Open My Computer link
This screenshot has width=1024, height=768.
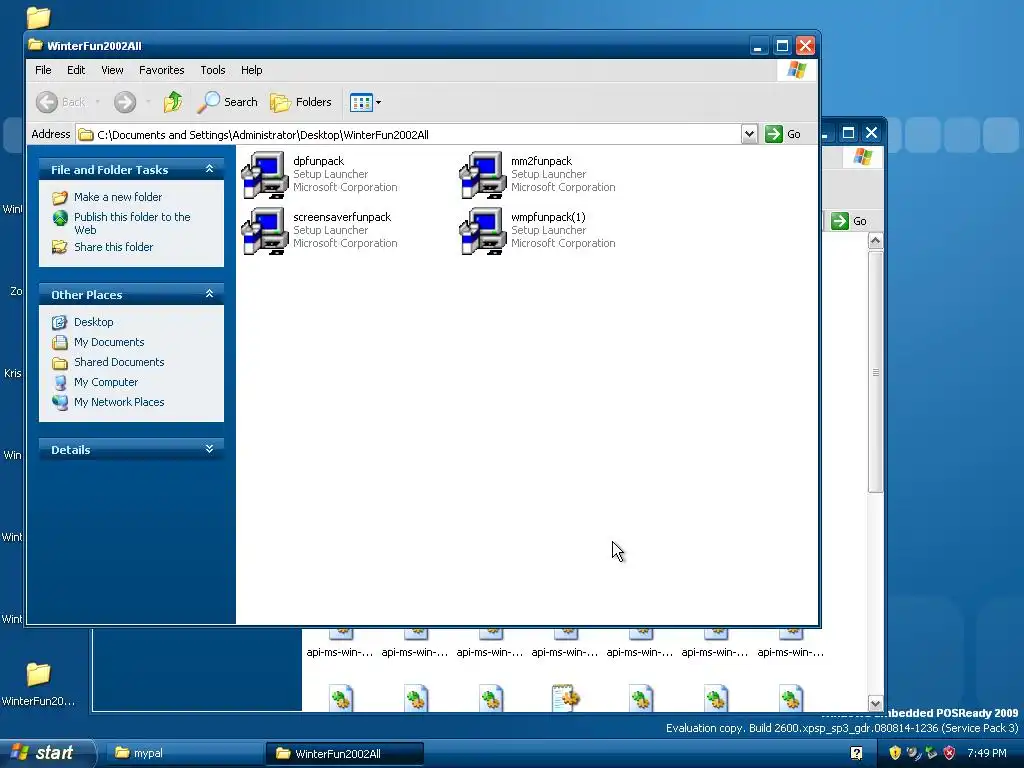pos(106,382)
